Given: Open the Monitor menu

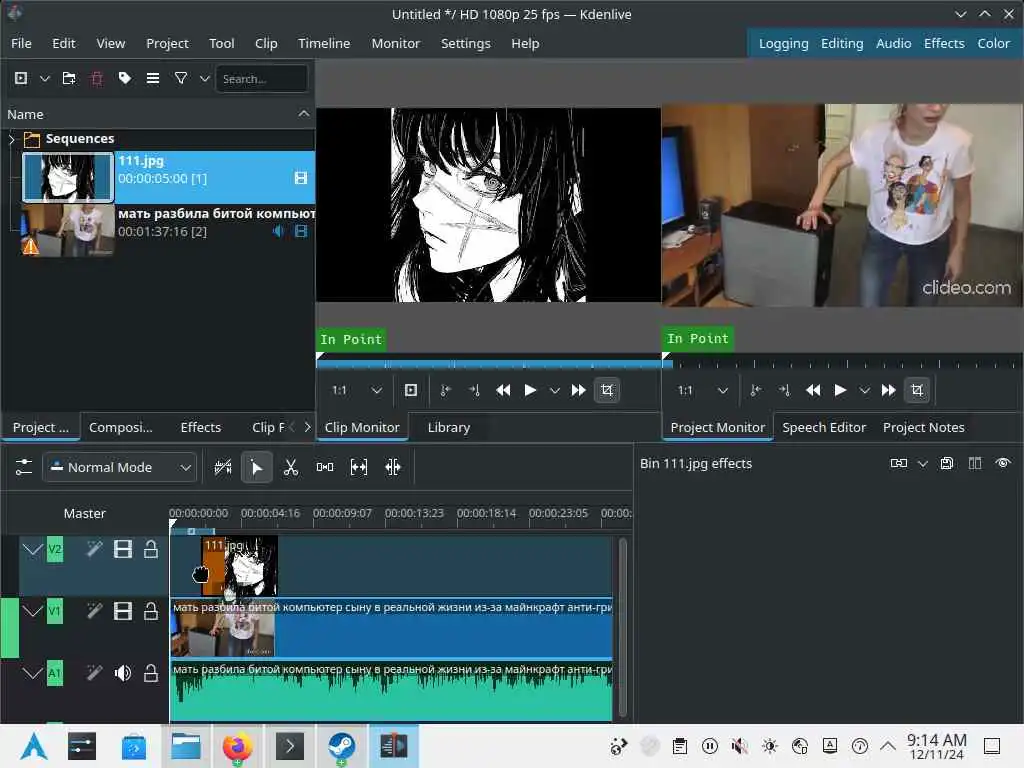Looking at the screenshot, I should pos(396,43).
